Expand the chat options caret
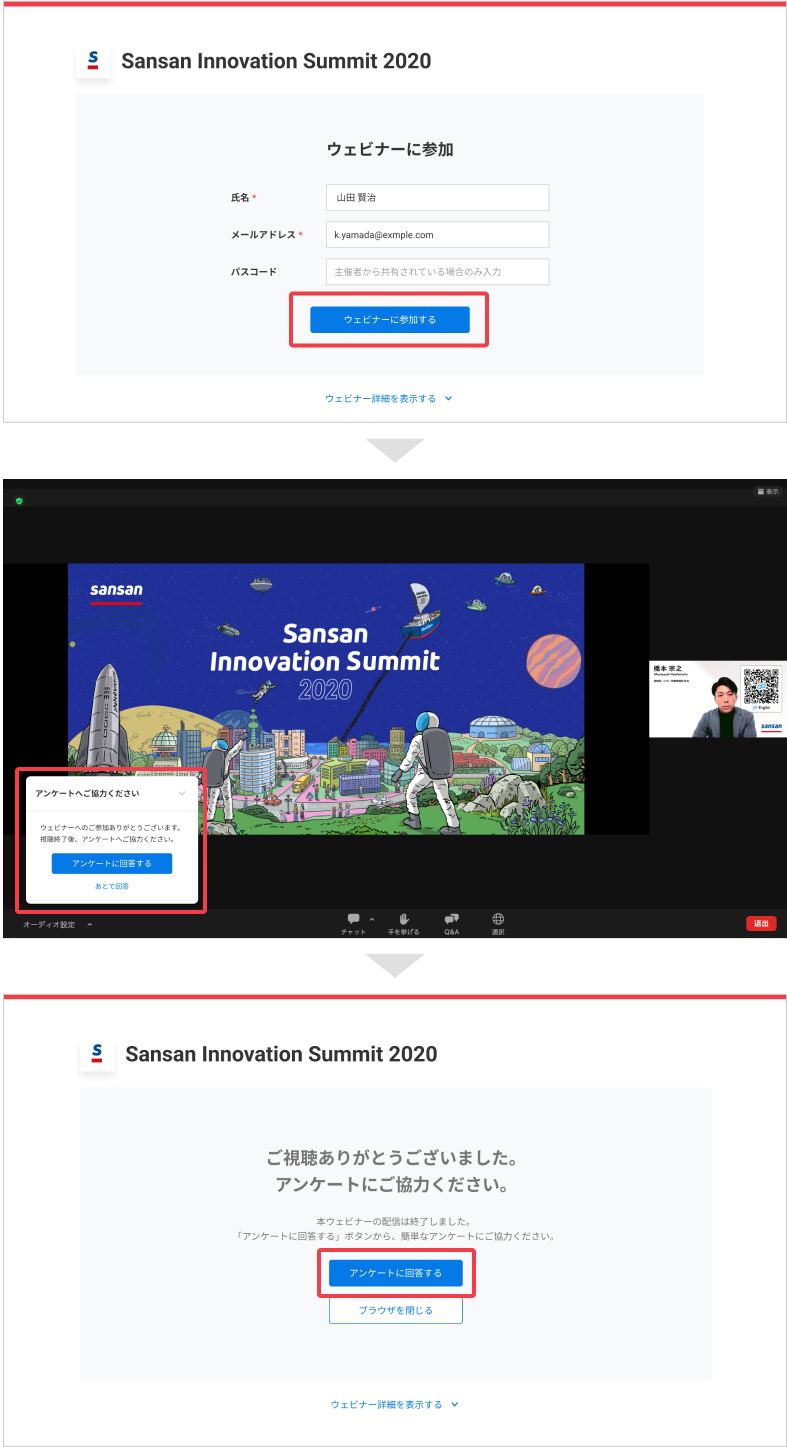This screenshot has height=1447, width=787. 372,918
